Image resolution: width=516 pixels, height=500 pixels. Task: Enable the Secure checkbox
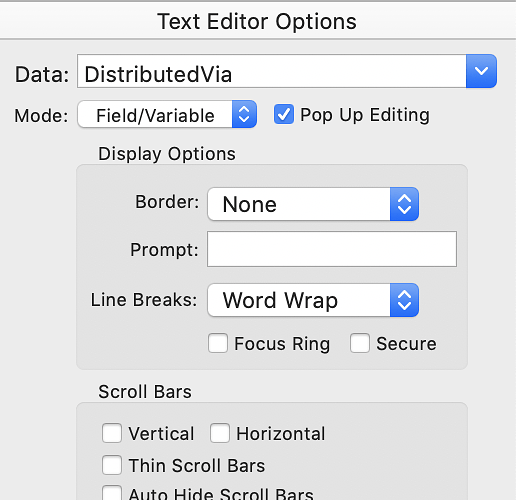pyautogui.click(x=360, y=343)
